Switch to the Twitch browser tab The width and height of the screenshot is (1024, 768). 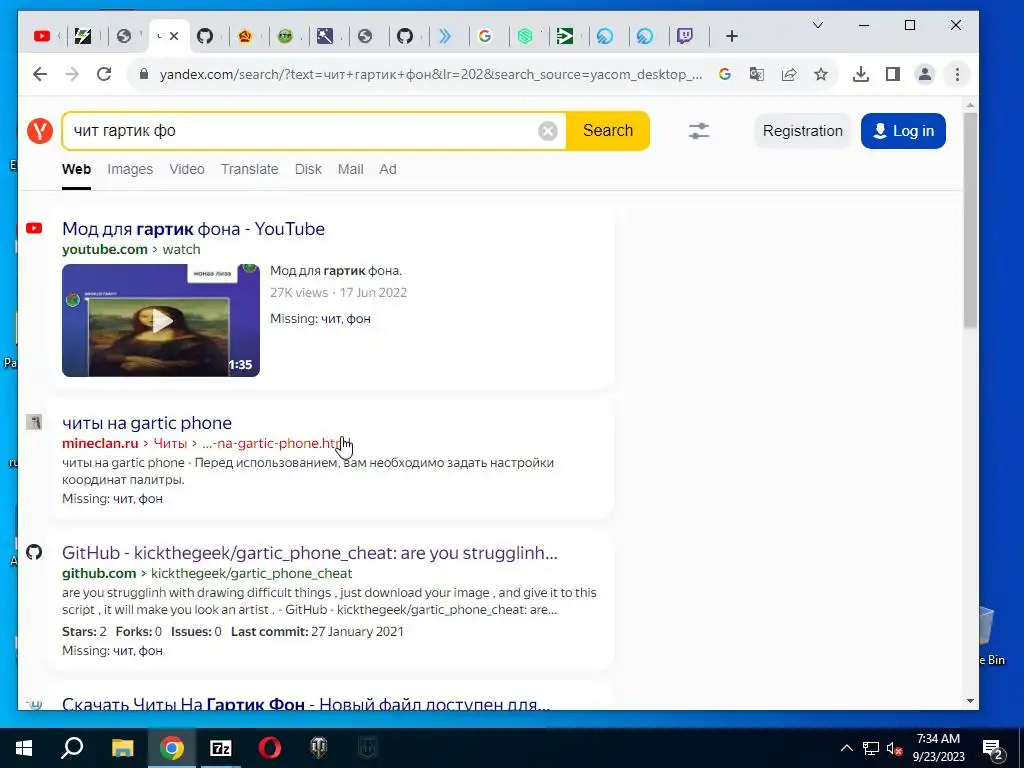click(x=684, y=36)
